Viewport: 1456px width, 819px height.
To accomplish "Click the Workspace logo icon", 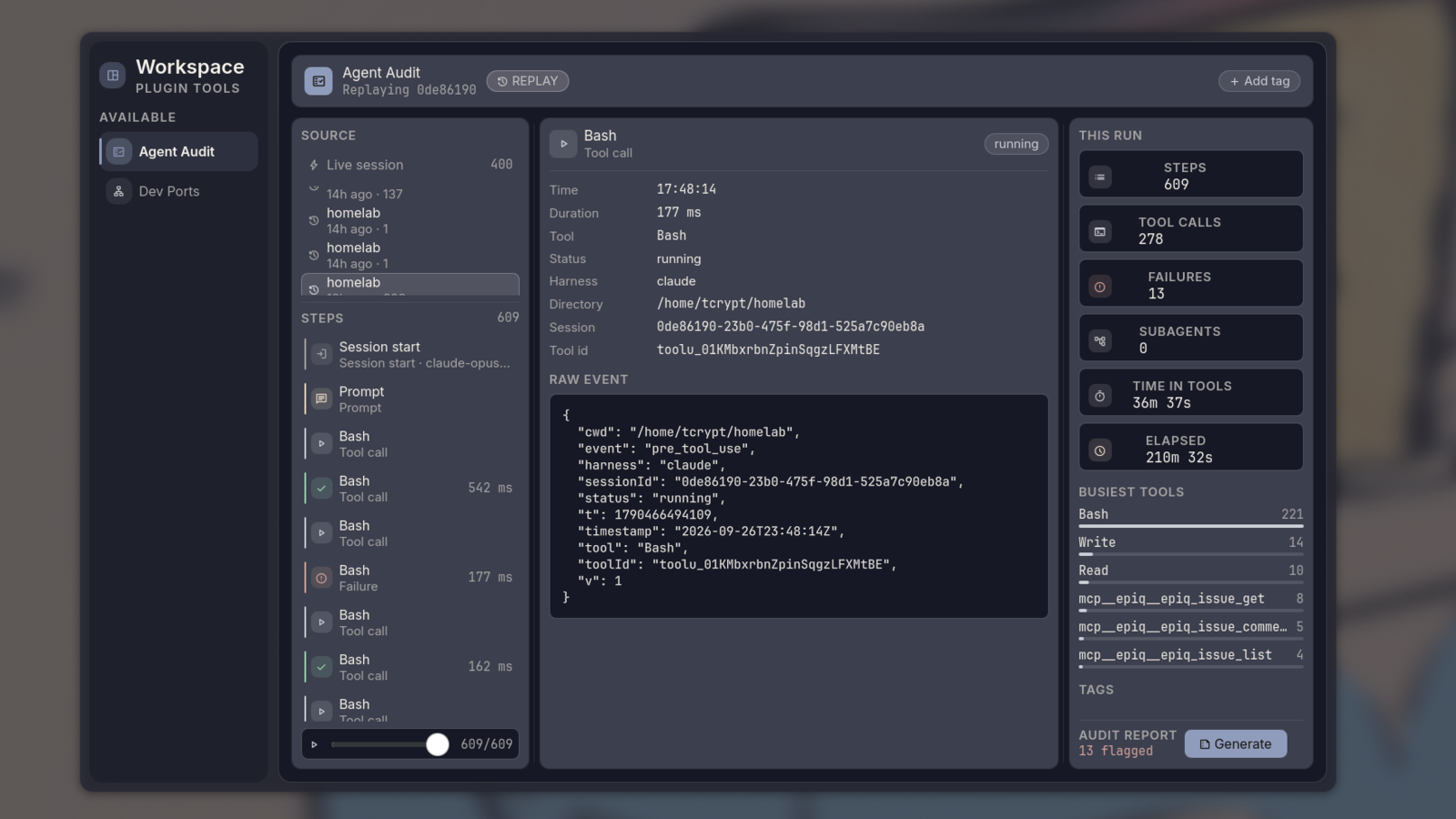I will [x=113, y=76].
